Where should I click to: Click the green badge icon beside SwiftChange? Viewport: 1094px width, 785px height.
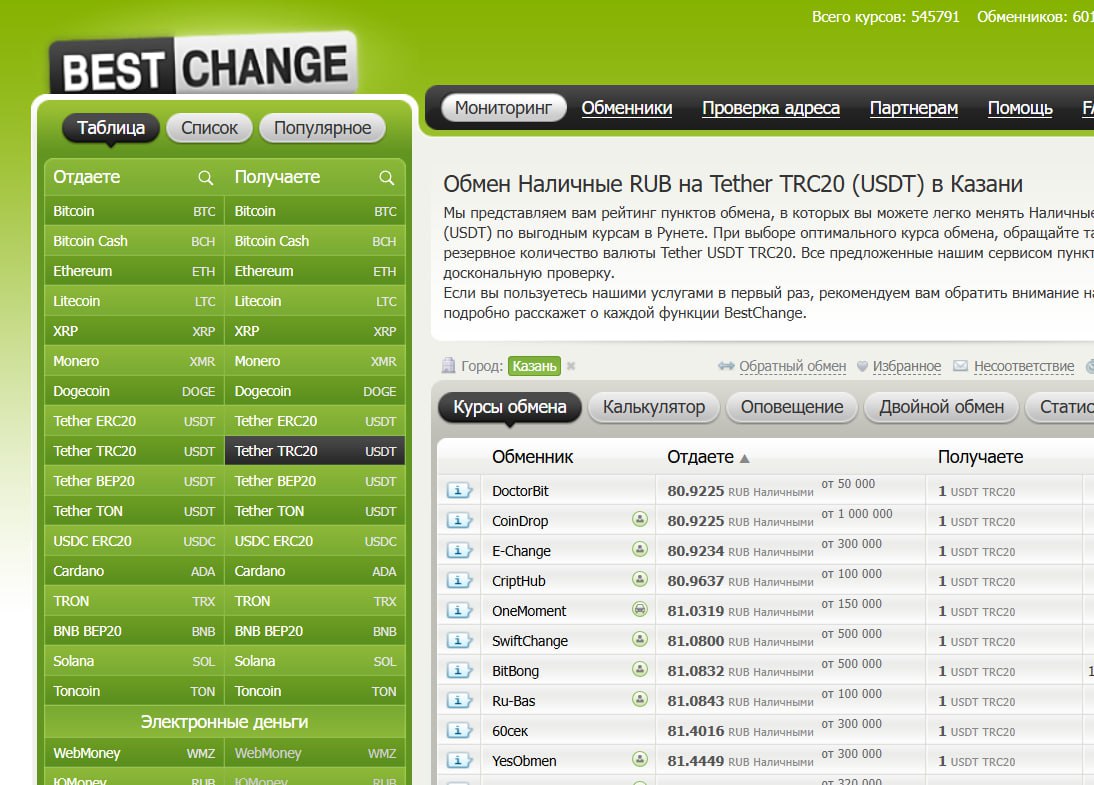click(x=640, y=639)
